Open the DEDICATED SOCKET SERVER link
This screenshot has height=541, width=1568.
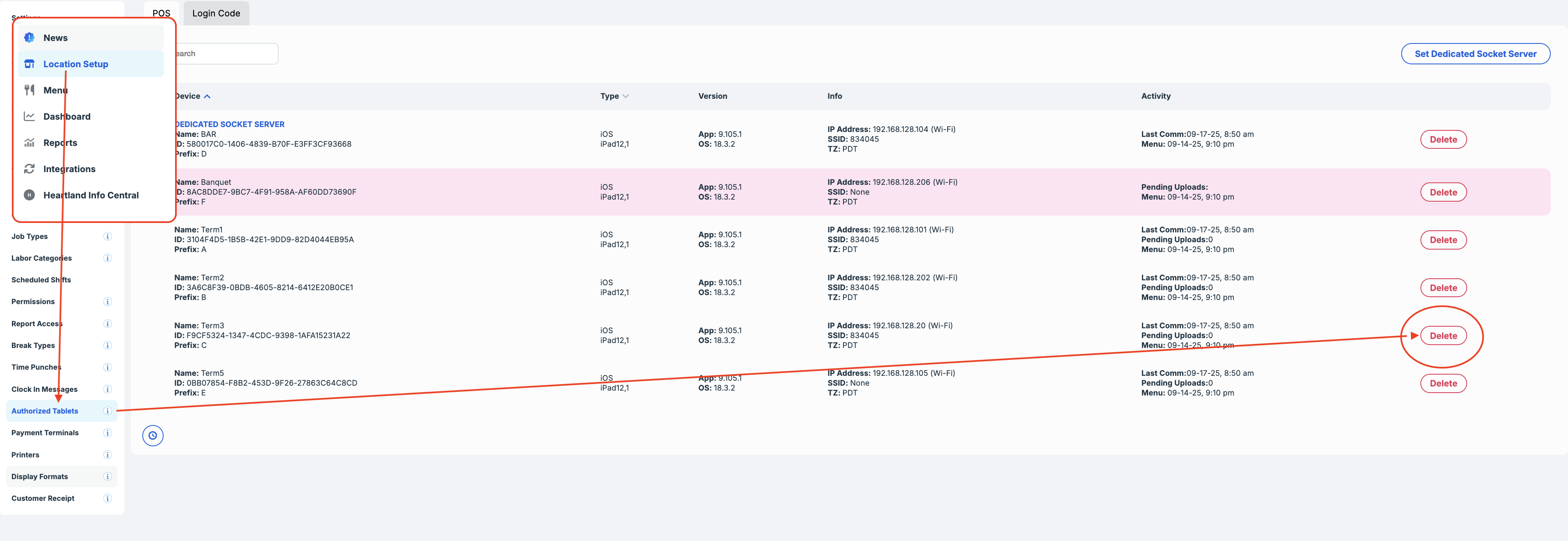[x=230, y=124]
